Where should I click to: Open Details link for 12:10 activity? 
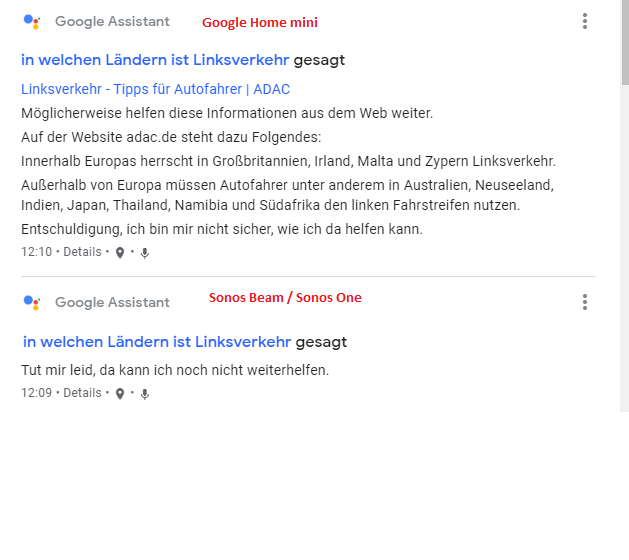[x=82, y=252]
